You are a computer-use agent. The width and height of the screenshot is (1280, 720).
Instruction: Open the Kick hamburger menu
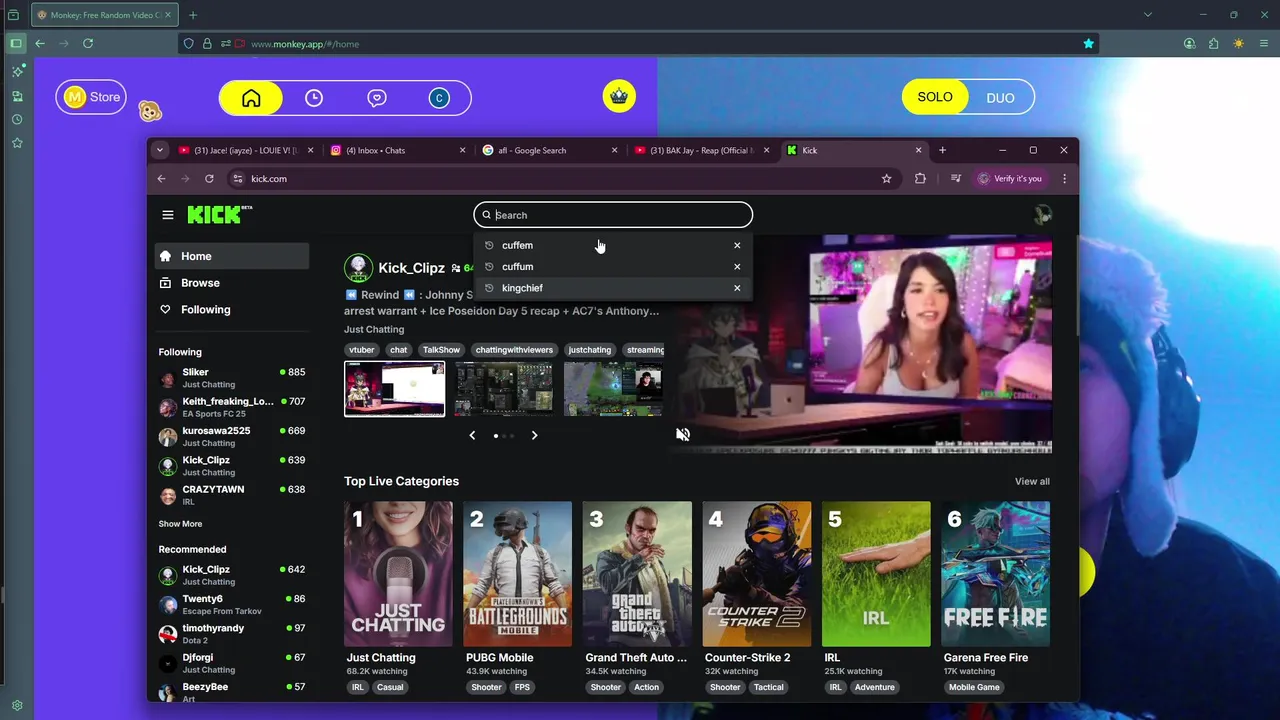point(168,215)
